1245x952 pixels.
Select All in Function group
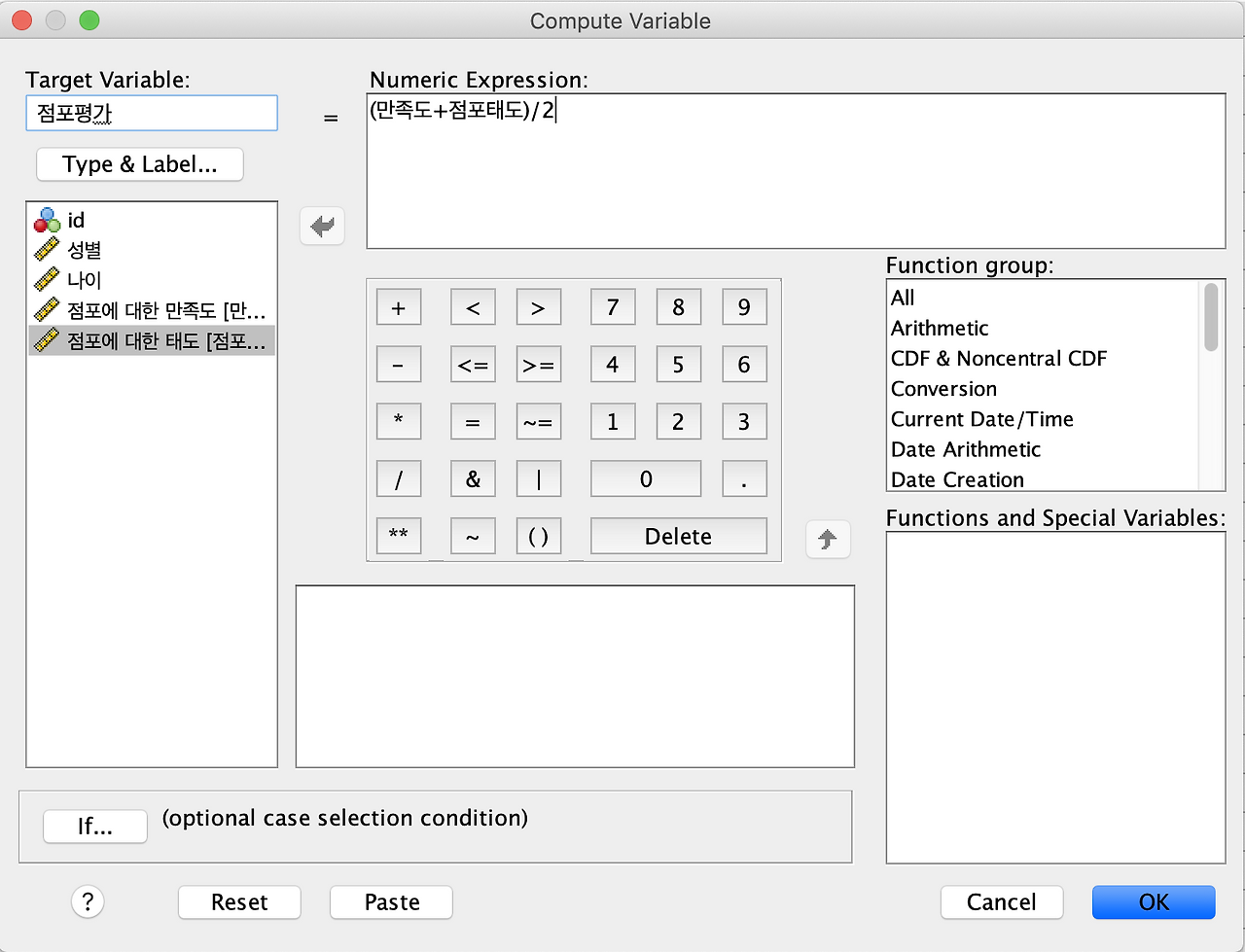[x=1045, y=298]
